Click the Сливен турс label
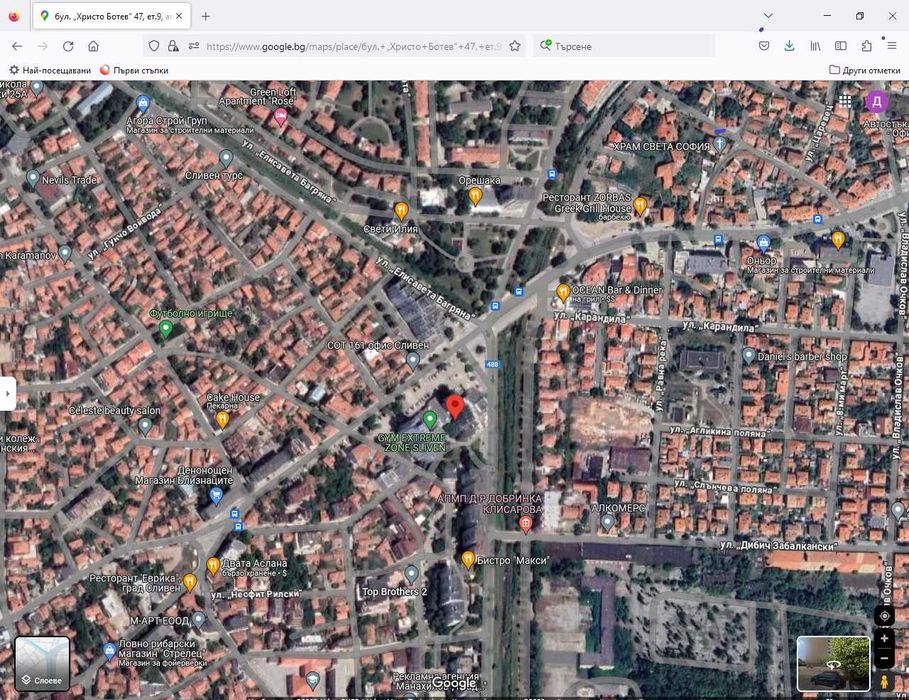 click(x=214, y=175)
